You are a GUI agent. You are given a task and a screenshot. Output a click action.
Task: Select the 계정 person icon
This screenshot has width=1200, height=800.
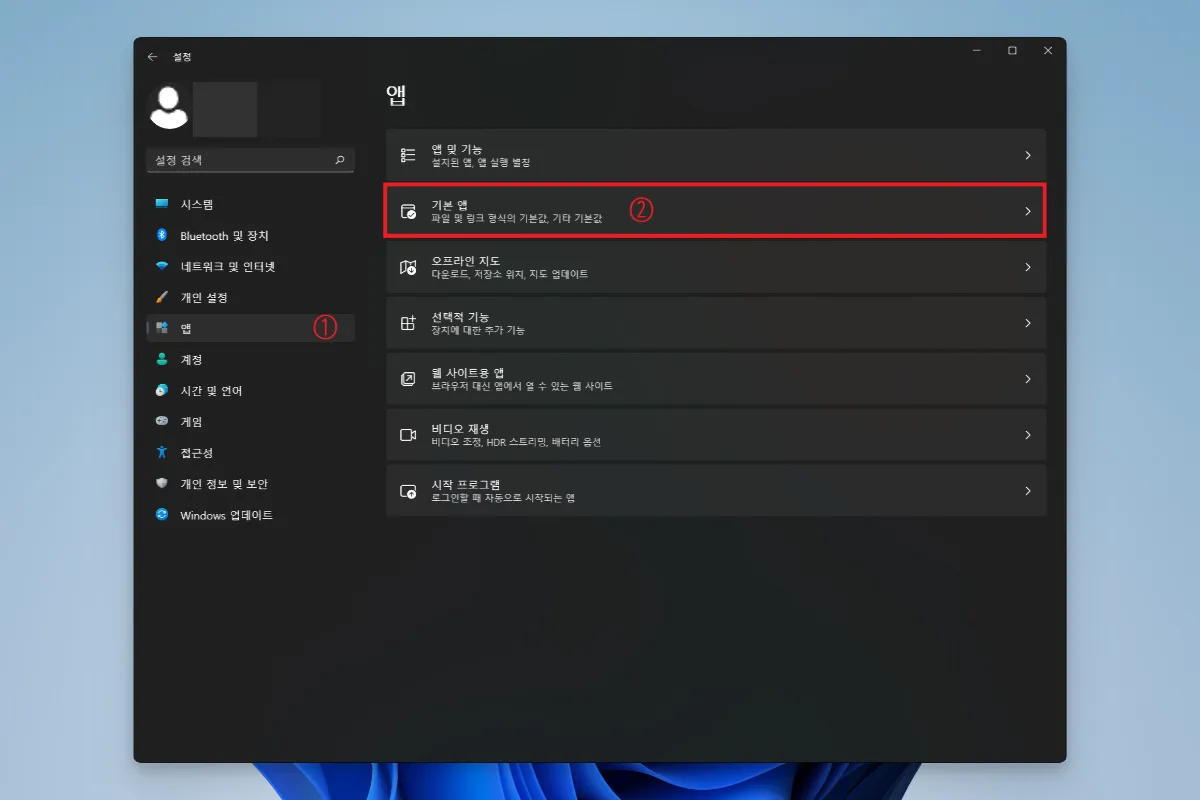tap(163, 359)
